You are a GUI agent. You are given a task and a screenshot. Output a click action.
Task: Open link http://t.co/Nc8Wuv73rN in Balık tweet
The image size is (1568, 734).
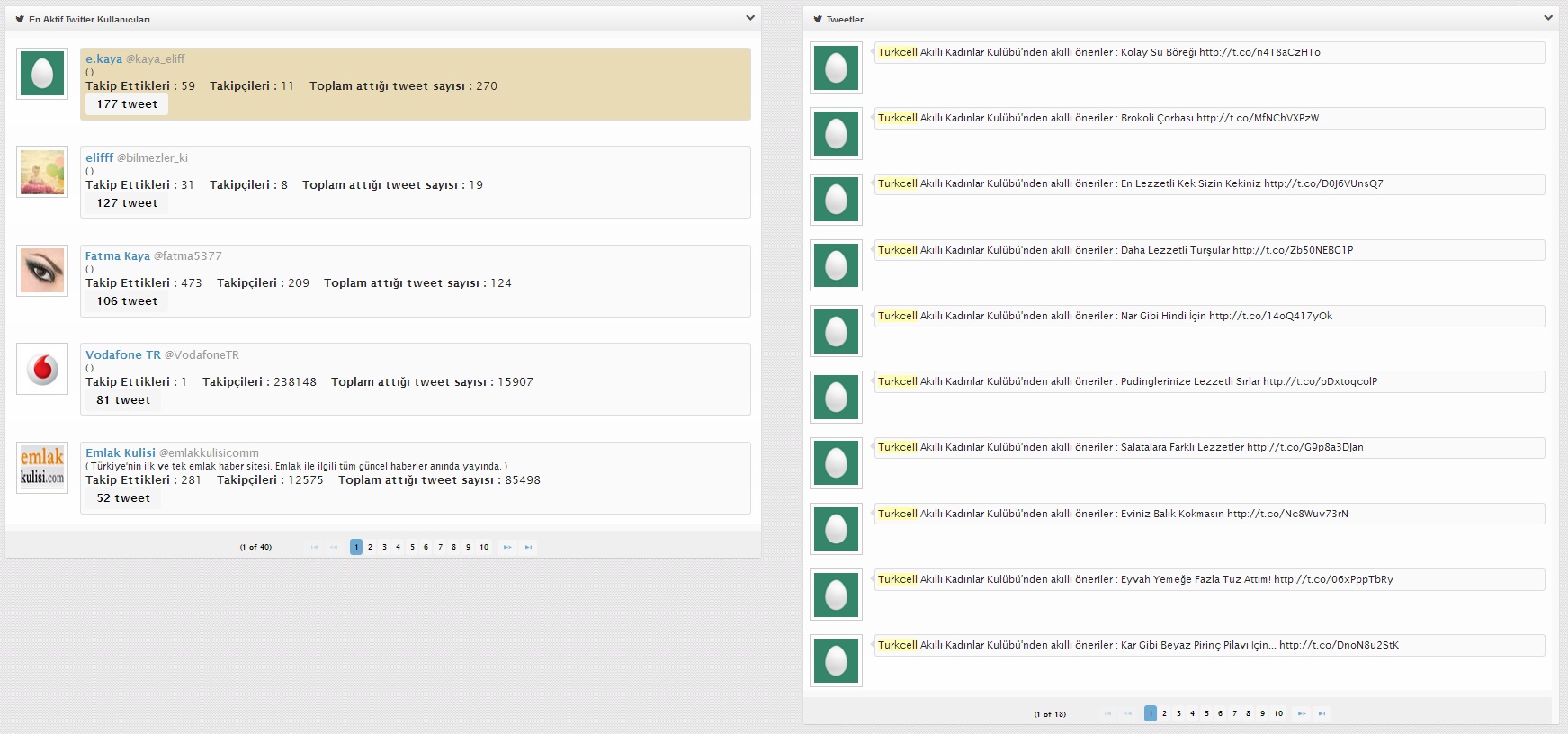[x=1287, y=514]
